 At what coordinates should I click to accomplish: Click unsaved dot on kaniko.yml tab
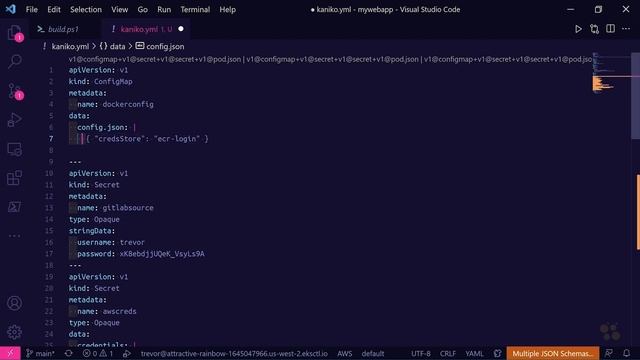(181, 29)
